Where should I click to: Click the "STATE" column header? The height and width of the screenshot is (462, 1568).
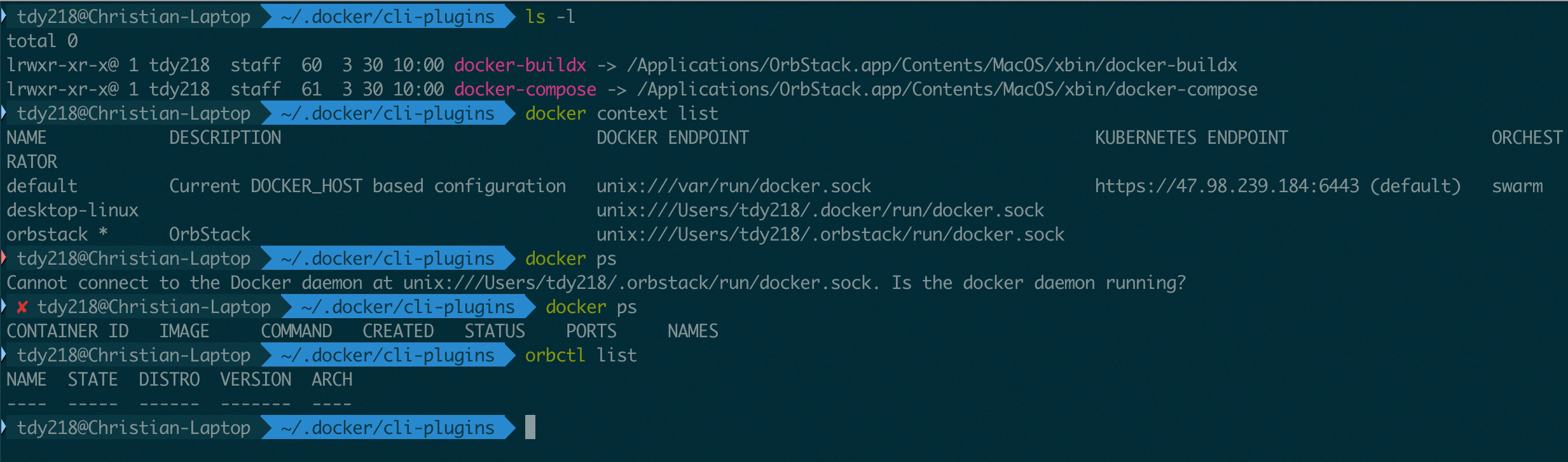pos(93,379)
